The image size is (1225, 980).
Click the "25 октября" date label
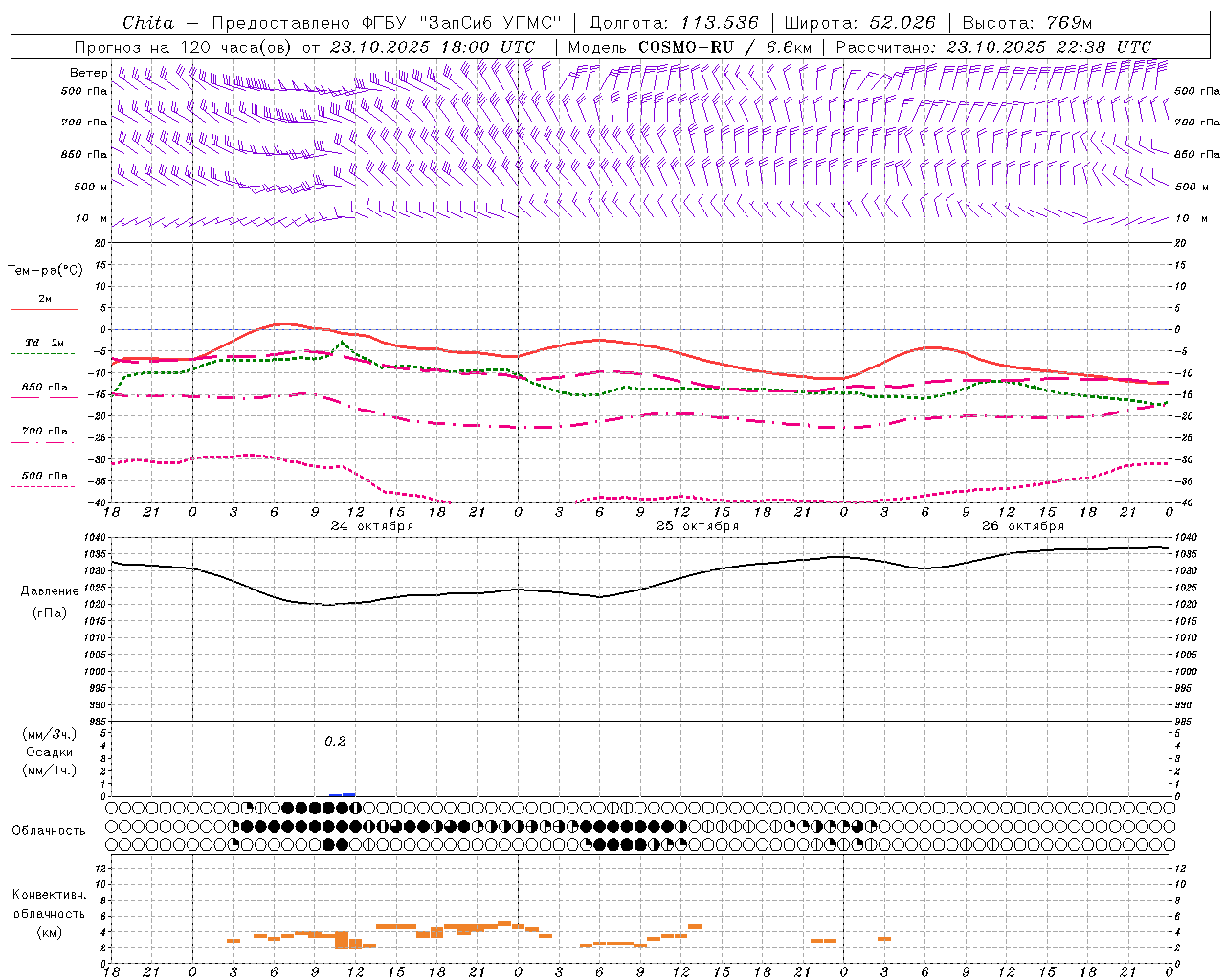click(698, 526)
